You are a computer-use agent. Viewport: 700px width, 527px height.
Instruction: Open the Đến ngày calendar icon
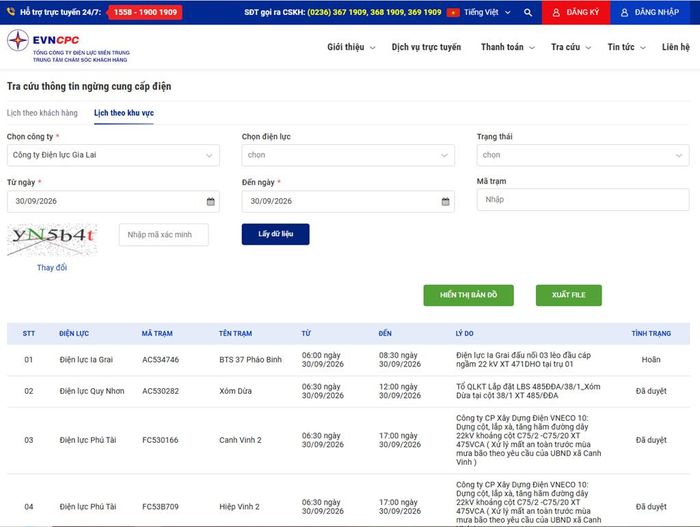point(446,201)
